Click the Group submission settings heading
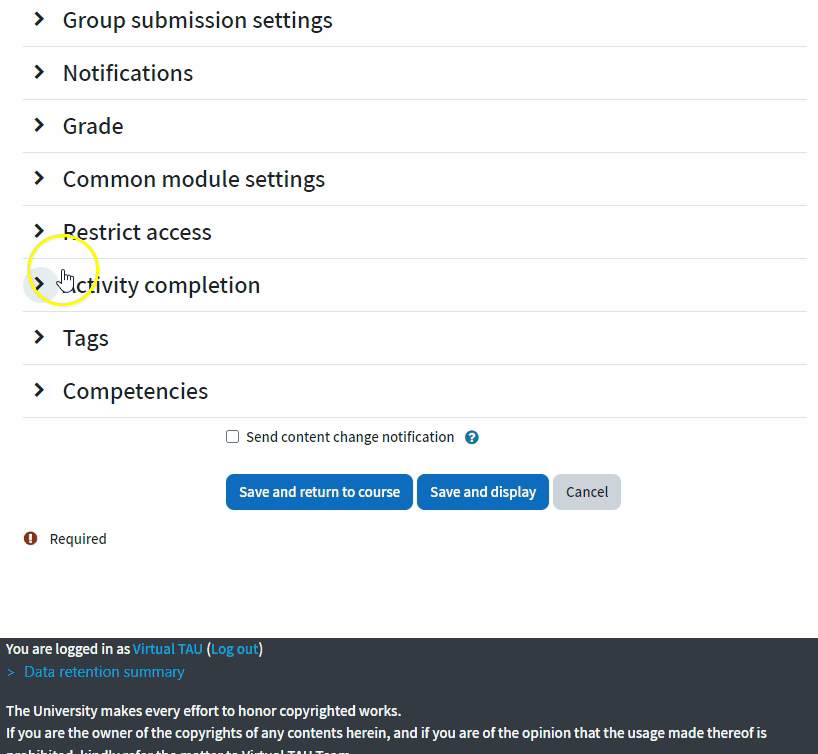This screenshot has width=818, height=754. [198, 20]
